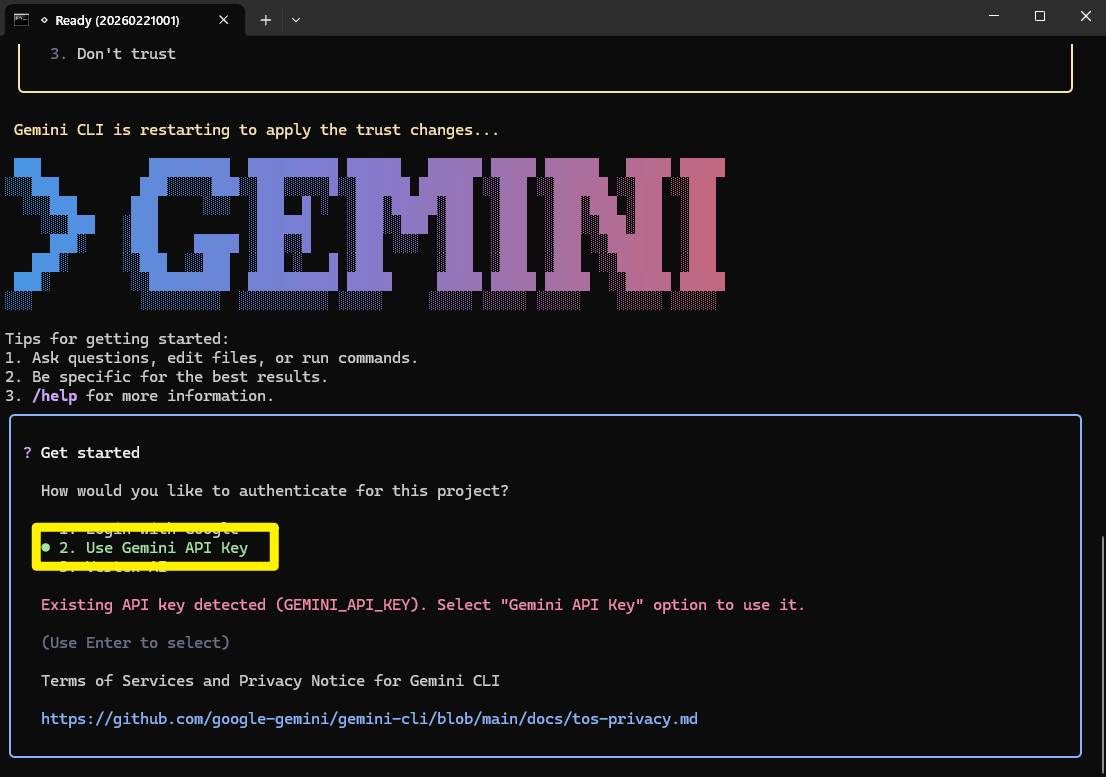Close the "Ready (20260221001)" tab
The image size is (1106, 777).
223,18
